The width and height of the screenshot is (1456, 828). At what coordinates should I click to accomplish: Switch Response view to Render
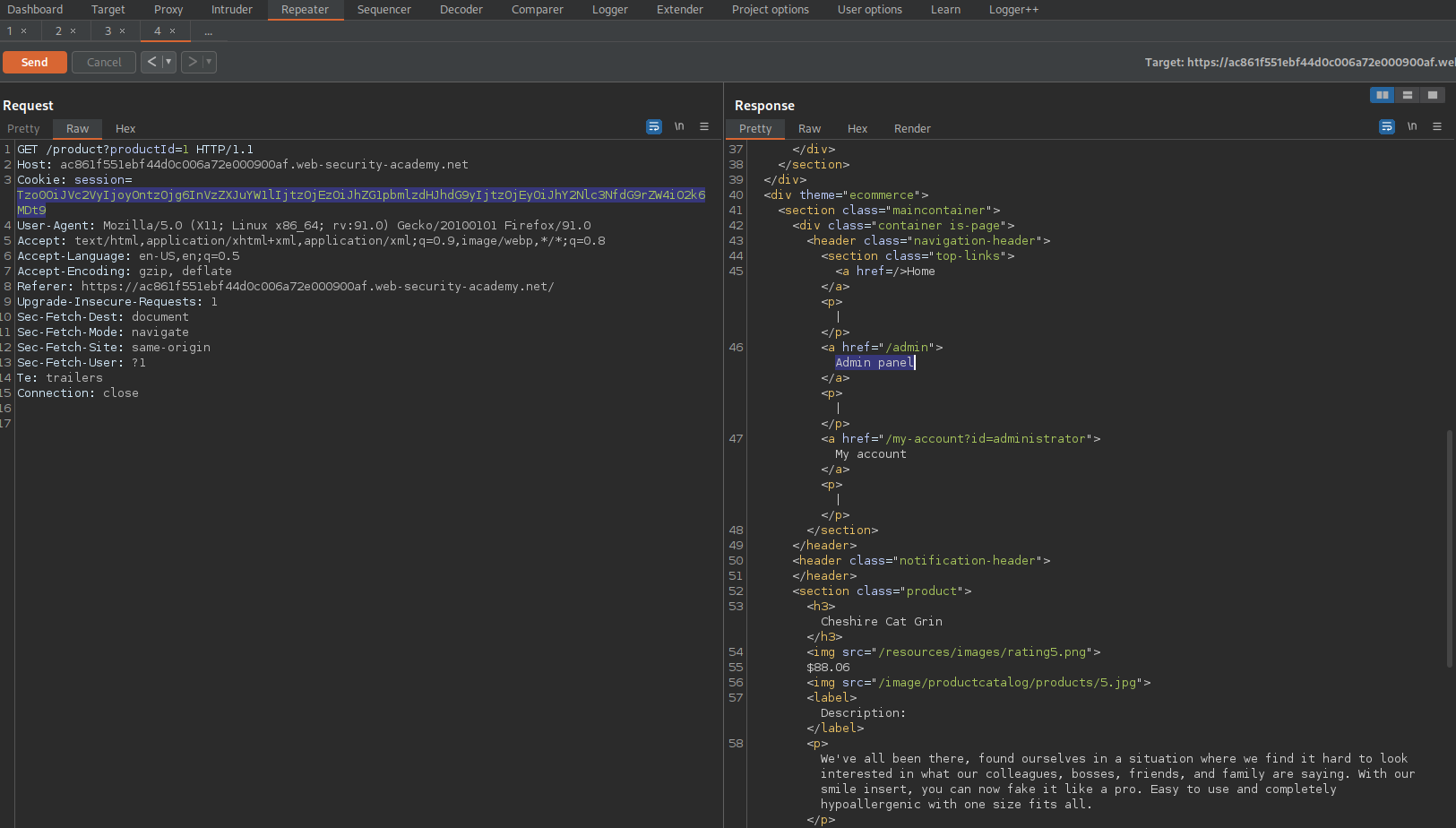(912, 129)
